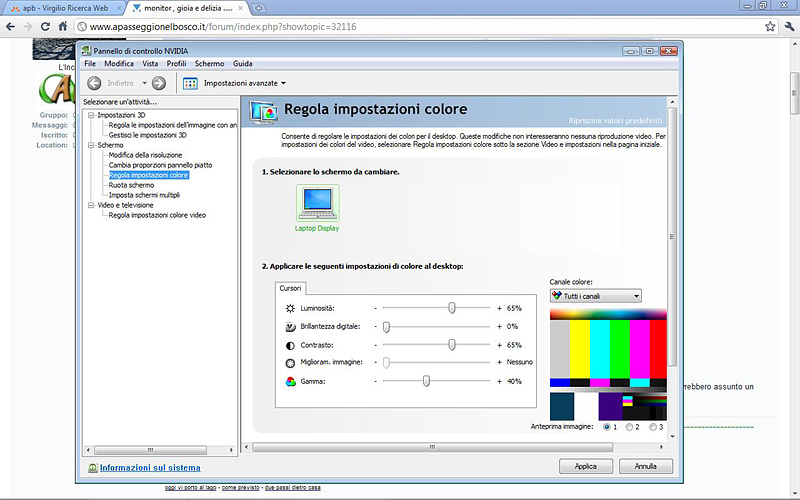The width and height of the screenshot is (800, 500).
Task: Select Anteprima immagine option 2
Action: [629, 427]
